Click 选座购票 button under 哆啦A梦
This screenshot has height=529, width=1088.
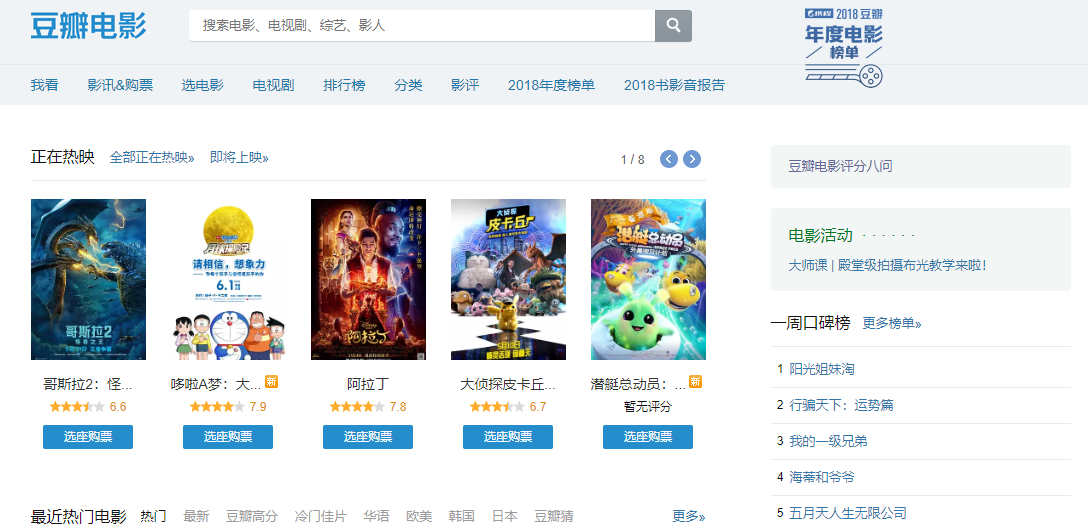point(228,437)
